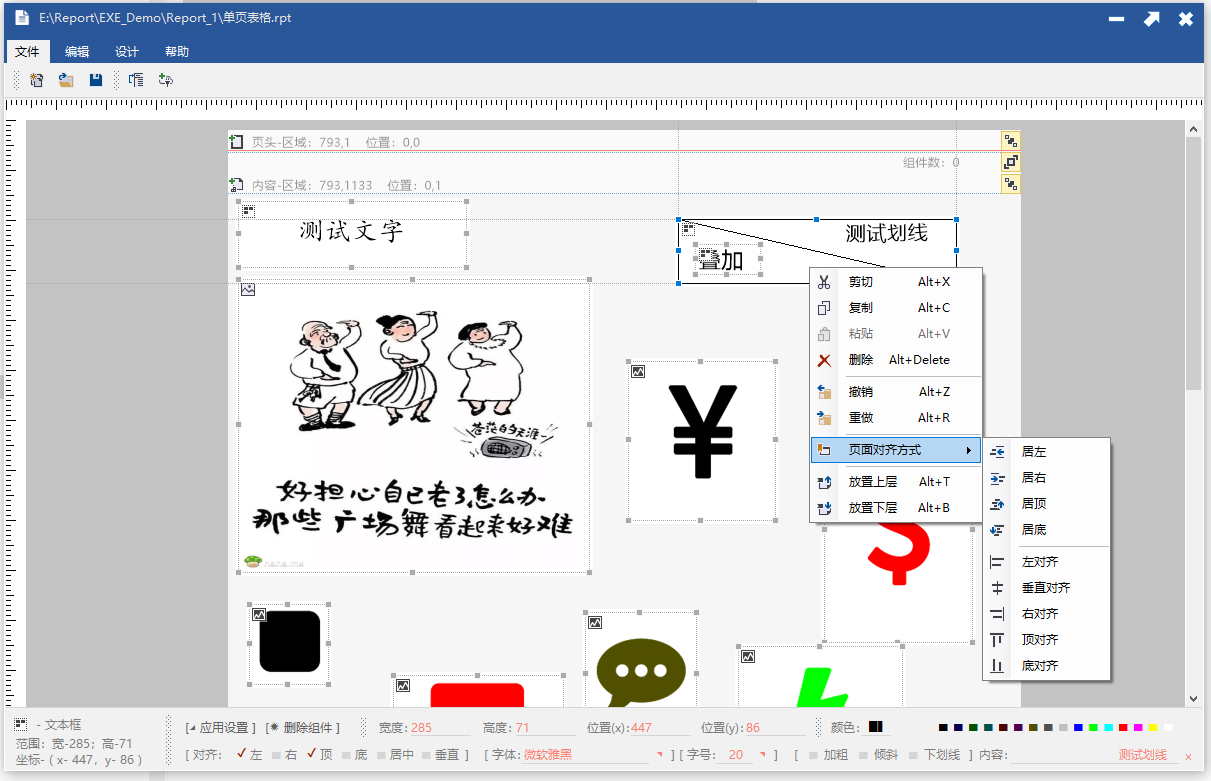Click the yellow button next to 组件数
The height and width of the screenshot is (781, 1211).
[x=1011, y=162]
